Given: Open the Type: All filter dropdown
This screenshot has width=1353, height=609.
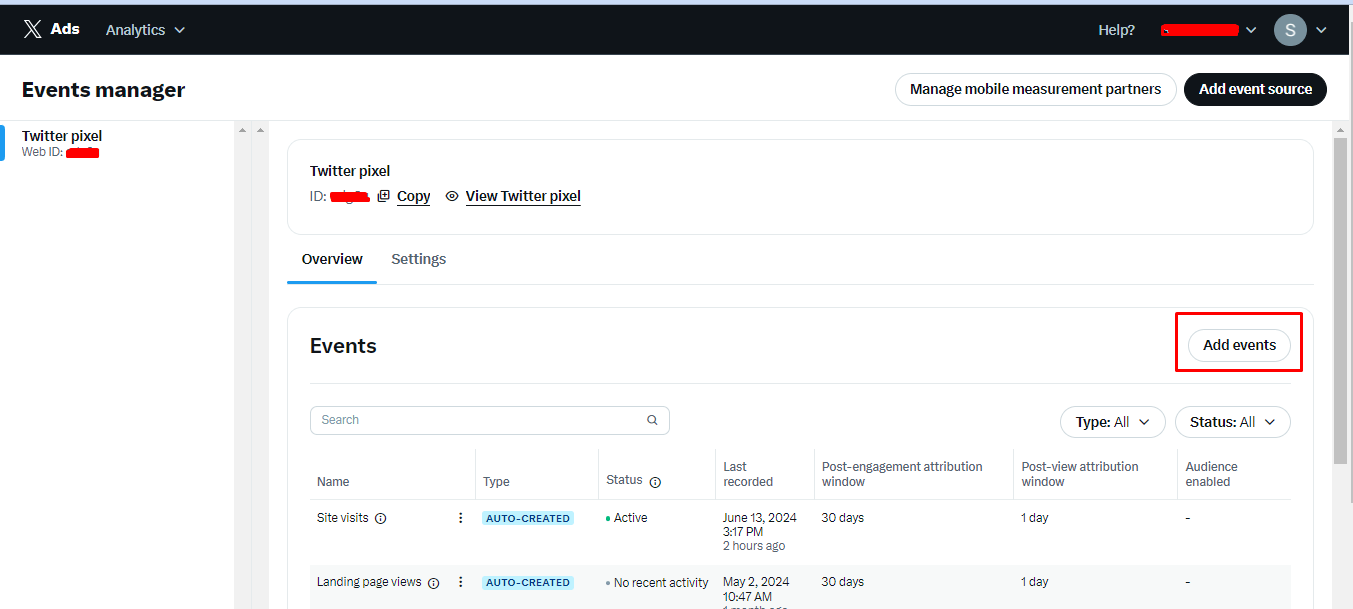Looking at the screenshot, I should coord(1112,422).
